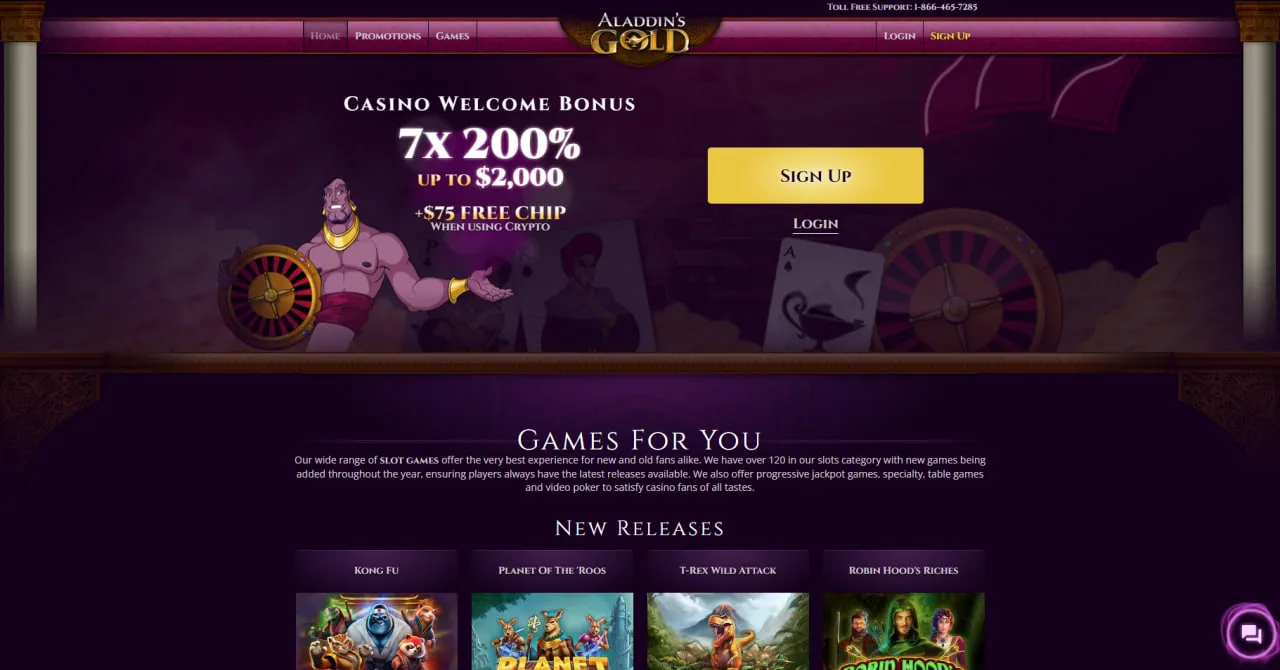Open the Kong Fu game thumbnail
Image resolution: width=1280 pixels, height=670 pixels.
tap(377, 631)
